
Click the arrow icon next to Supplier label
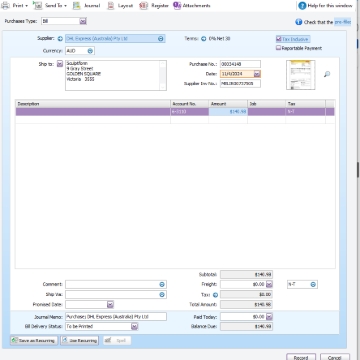[60, 39]
